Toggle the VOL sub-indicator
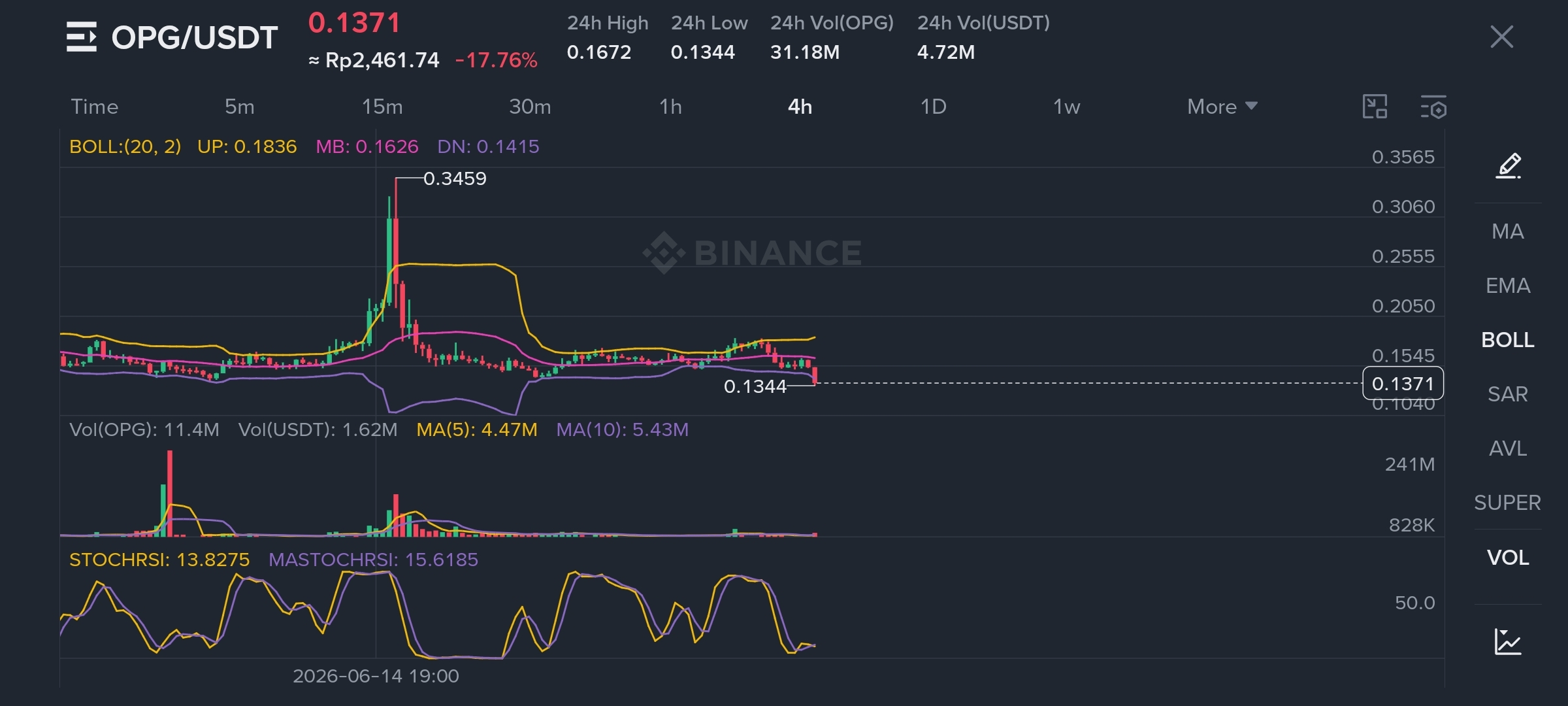This screenshot has width=1568, height=706. point(1508,558)
